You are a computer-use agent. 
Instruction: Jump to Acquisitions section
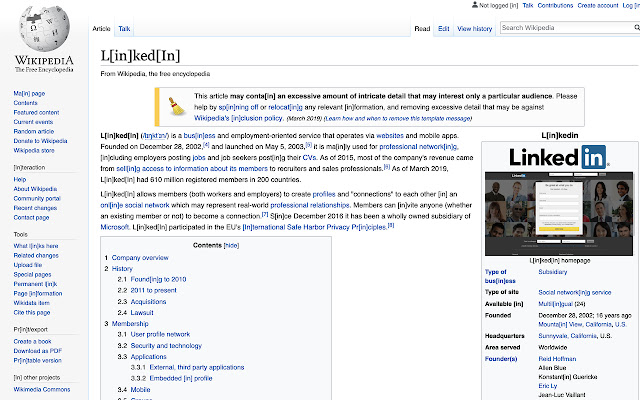(x=148, y=302)
